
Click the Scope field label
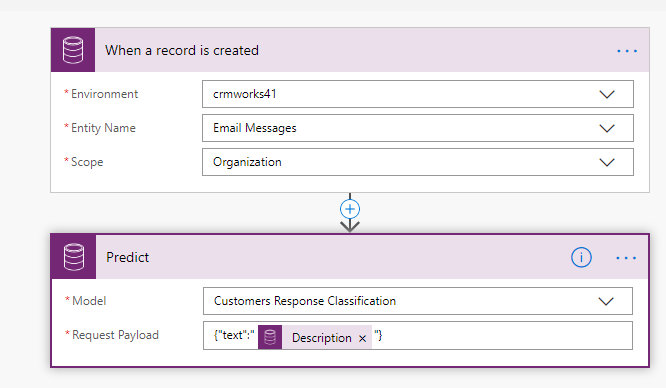87,162
